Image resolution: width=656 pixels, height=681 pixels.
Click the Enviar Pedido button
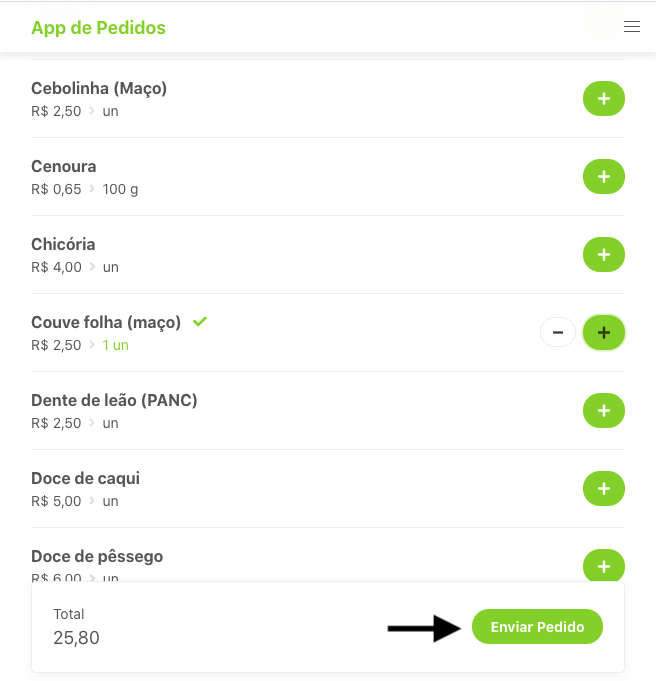point(537,627)
